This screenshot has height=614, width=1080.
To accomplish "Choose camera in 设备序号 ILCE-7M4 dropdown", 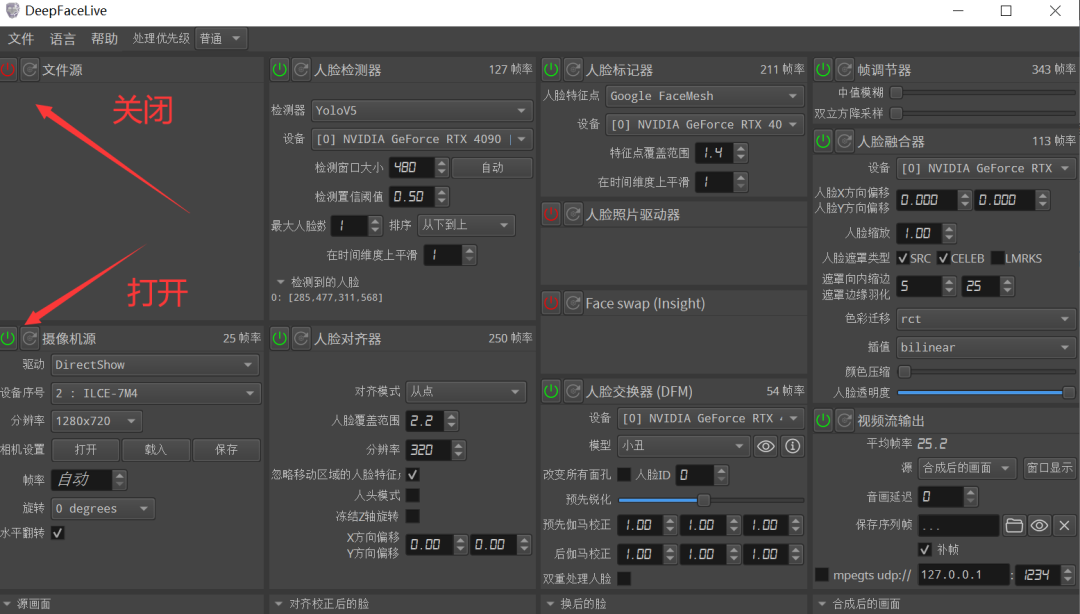I will point(156,393).
